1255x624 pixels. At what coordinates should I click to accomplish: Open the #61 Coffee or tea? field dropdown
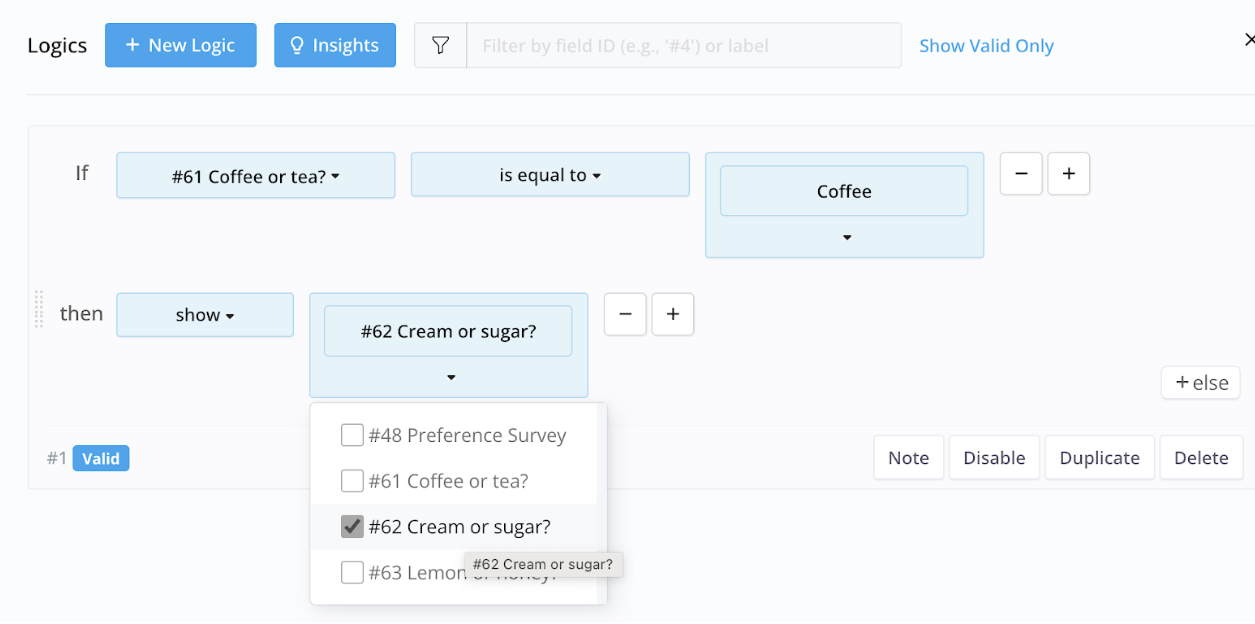[255, 174]
